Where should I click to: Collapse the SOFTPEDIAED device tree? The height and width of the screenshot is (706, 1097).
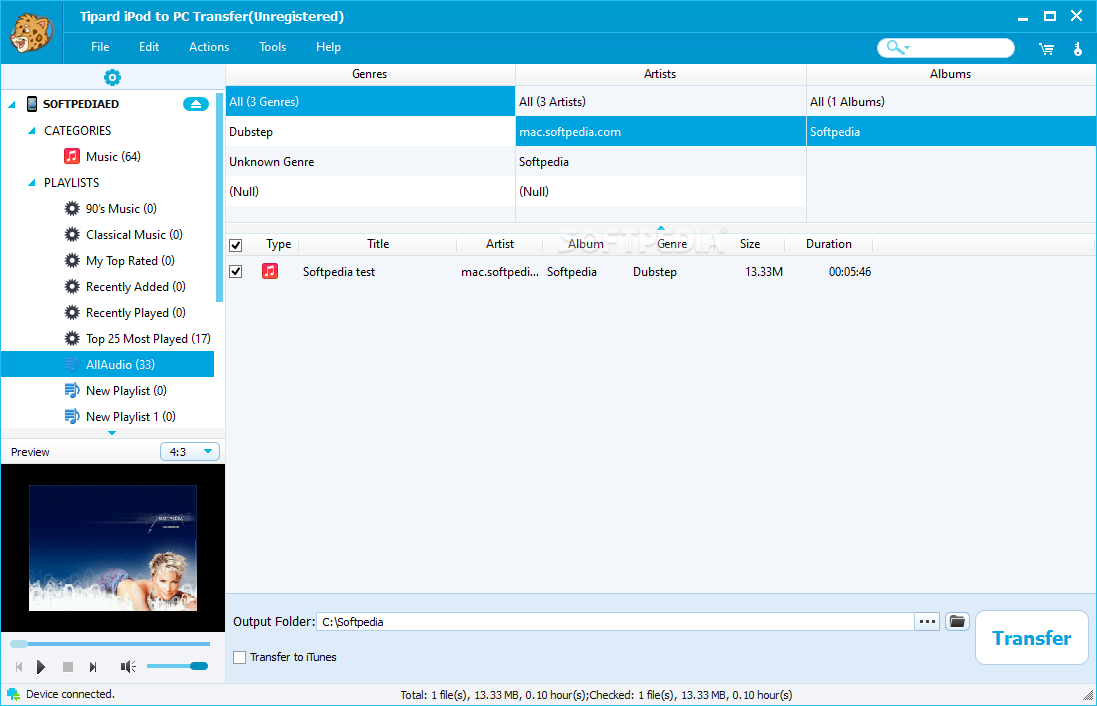12,104
